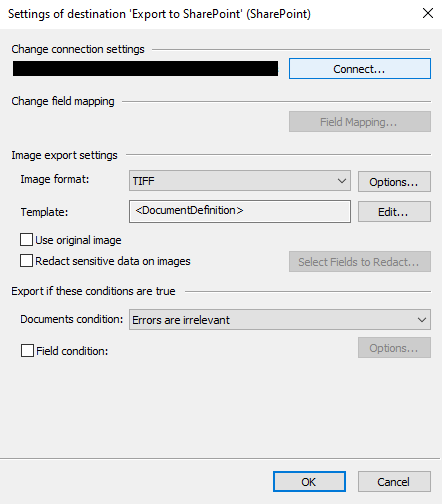This screenshot has width=442, height=504.
Task: Open the Image format dropdown showing TIFF
Action: 240,181
